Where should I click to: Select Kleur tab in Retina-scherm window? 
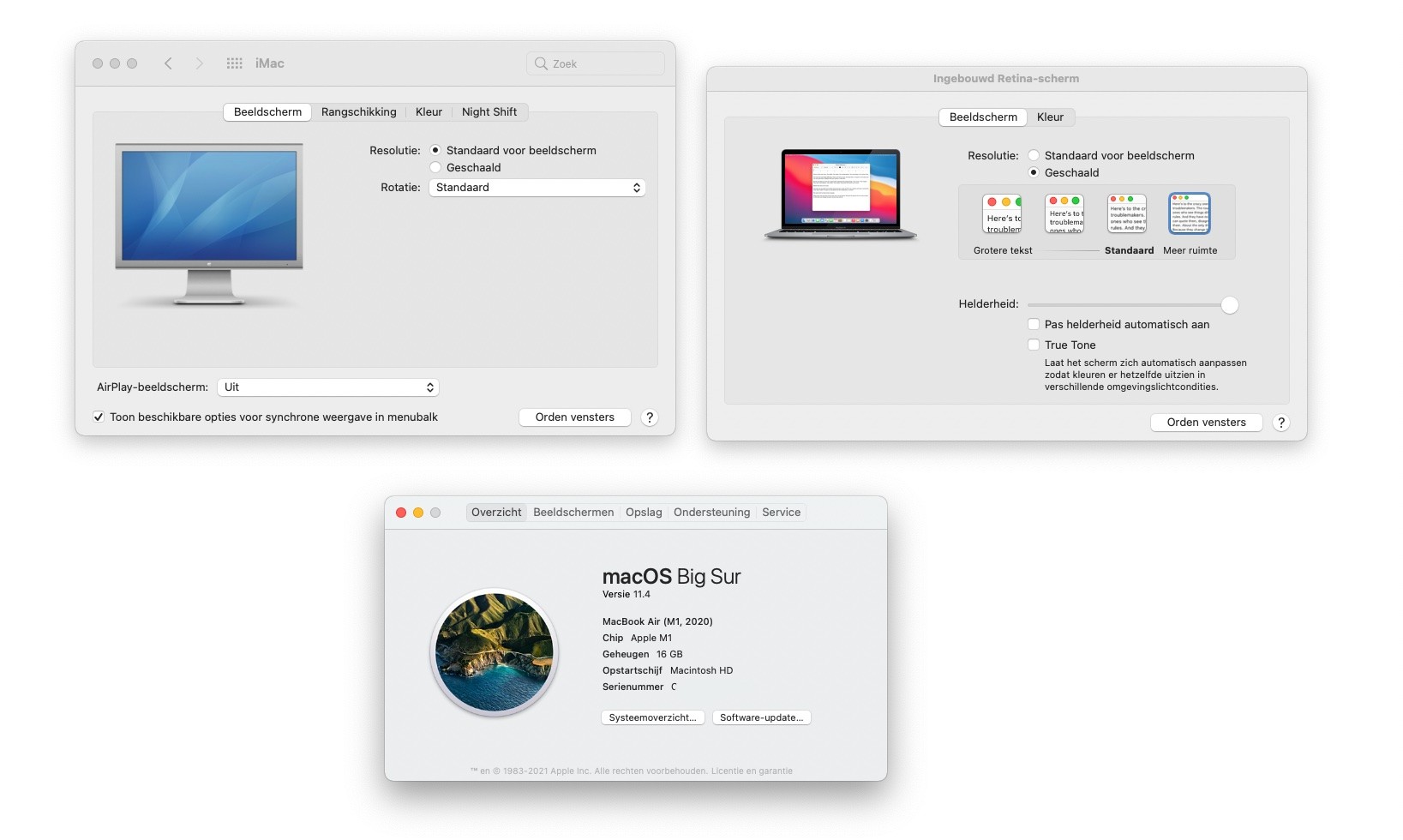(x=1050, y=117)
